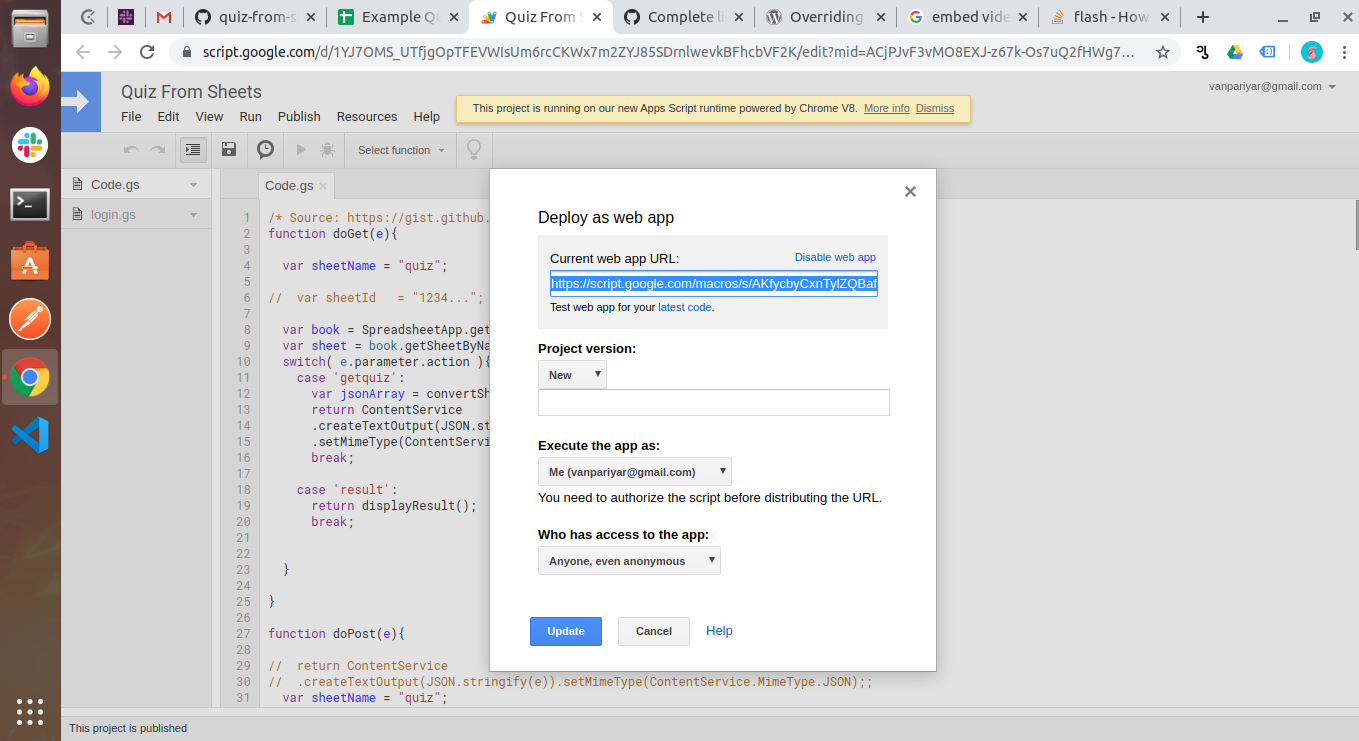Viewport: 1359px width, 741px height.
Task: Click More info in the V8 banner
Action: 887,108
